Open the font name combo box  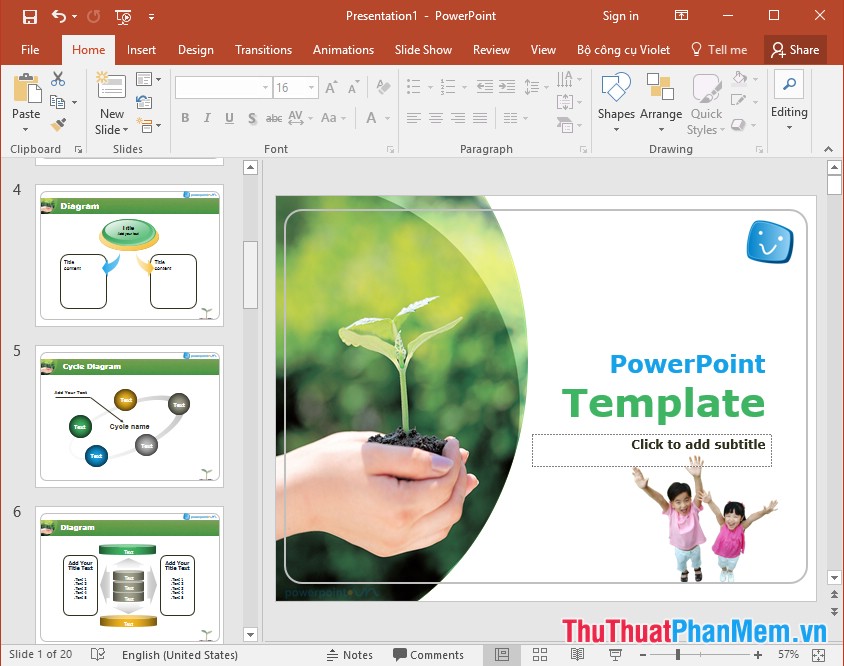pos(223,87)
